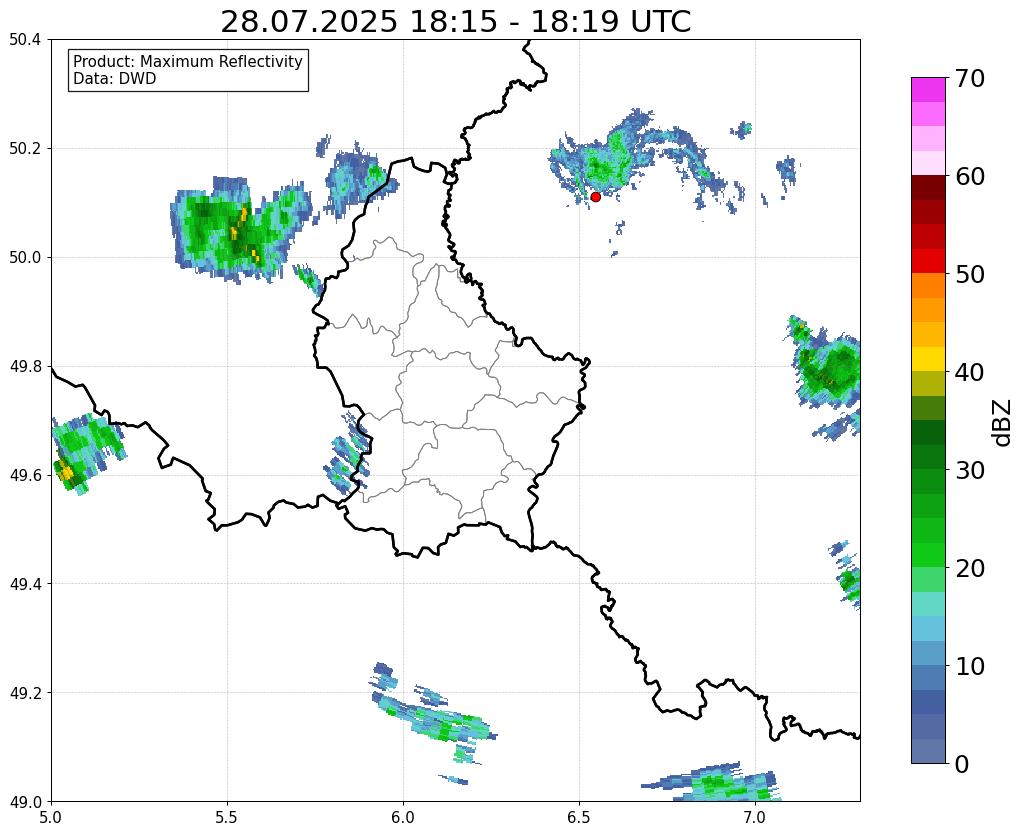
Task: Click the 49.2 latitude tick label
Action: (x=25, y=692)
